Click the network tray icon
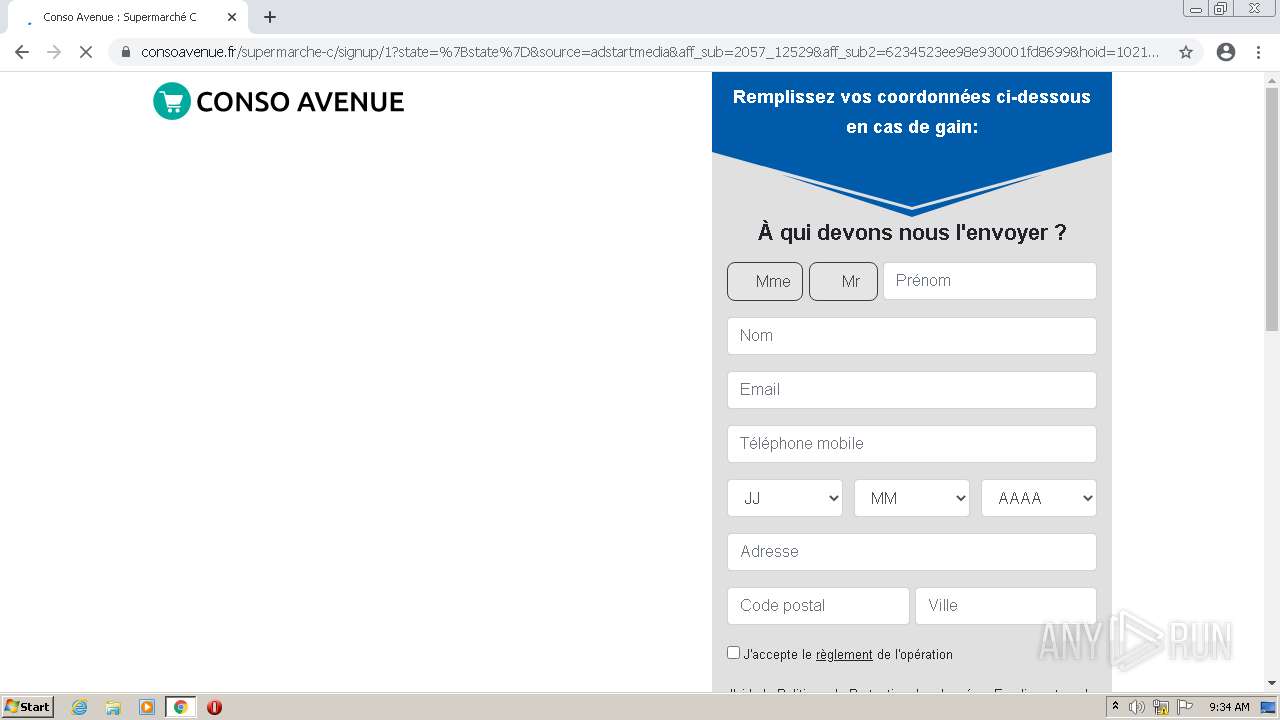Image resolution: width=1280 pixels, height=720 pixels. (1161, 707)
